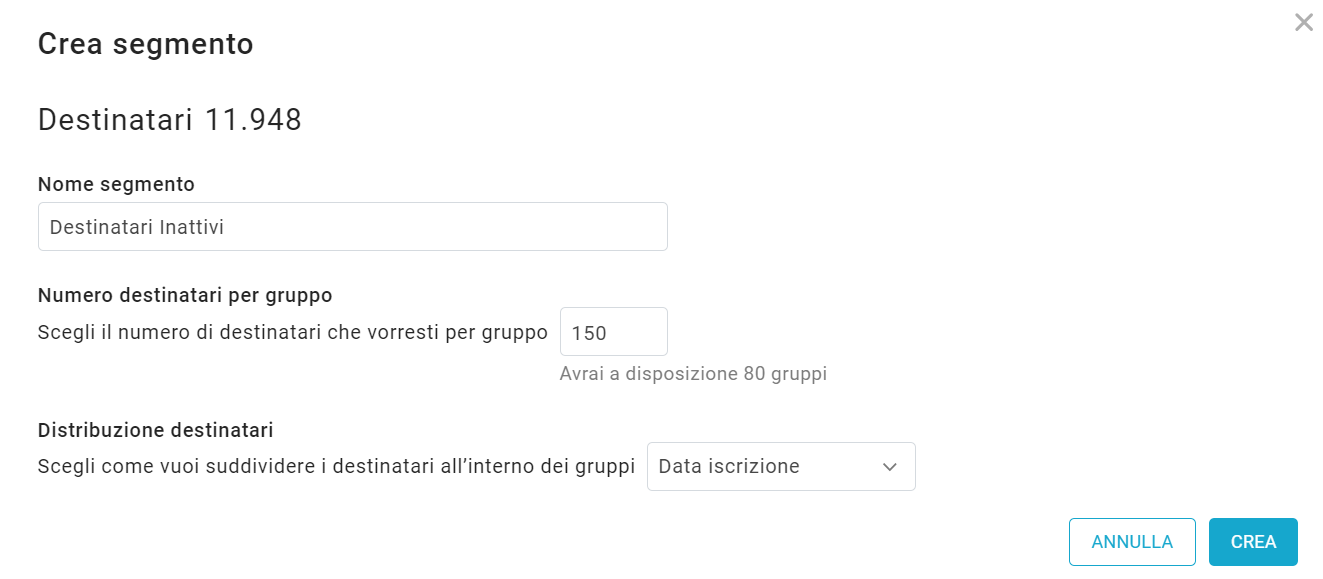Click the Destinatari Inattivi text field
The width and height of the screenshot is (1323, 579).
[352, 226]
